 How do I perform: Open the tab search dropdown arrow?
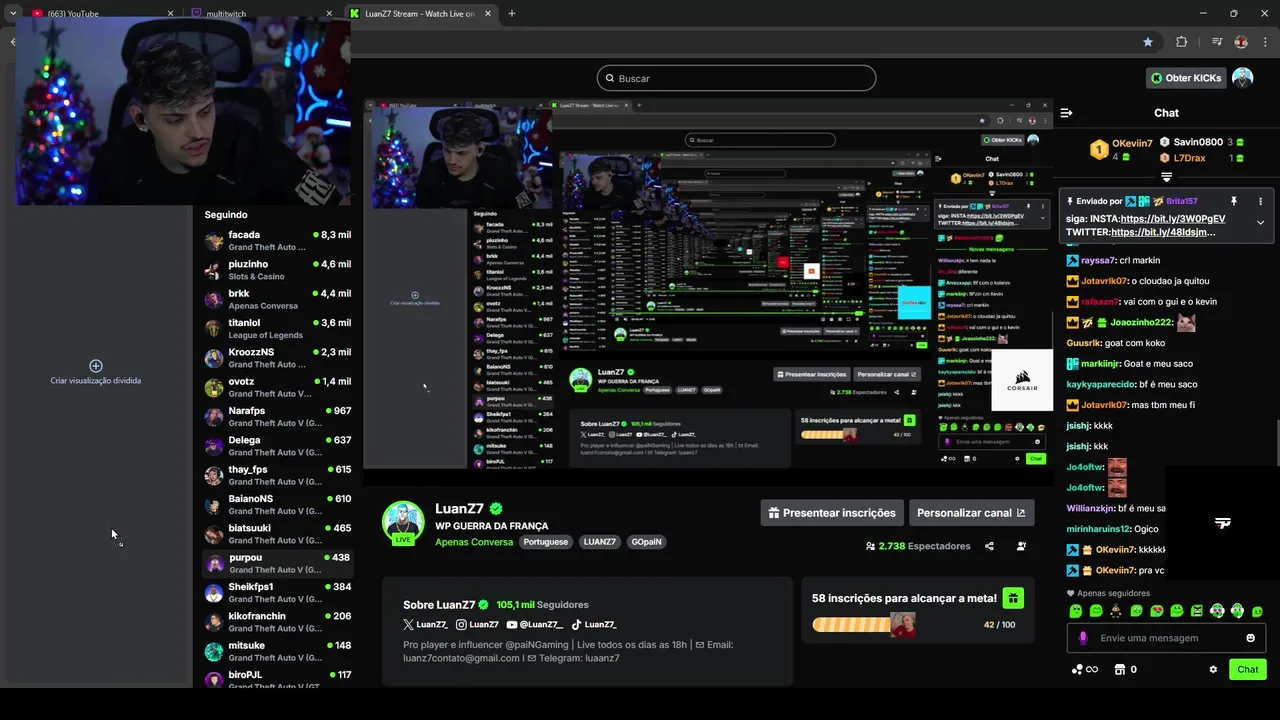click(13, 13)
